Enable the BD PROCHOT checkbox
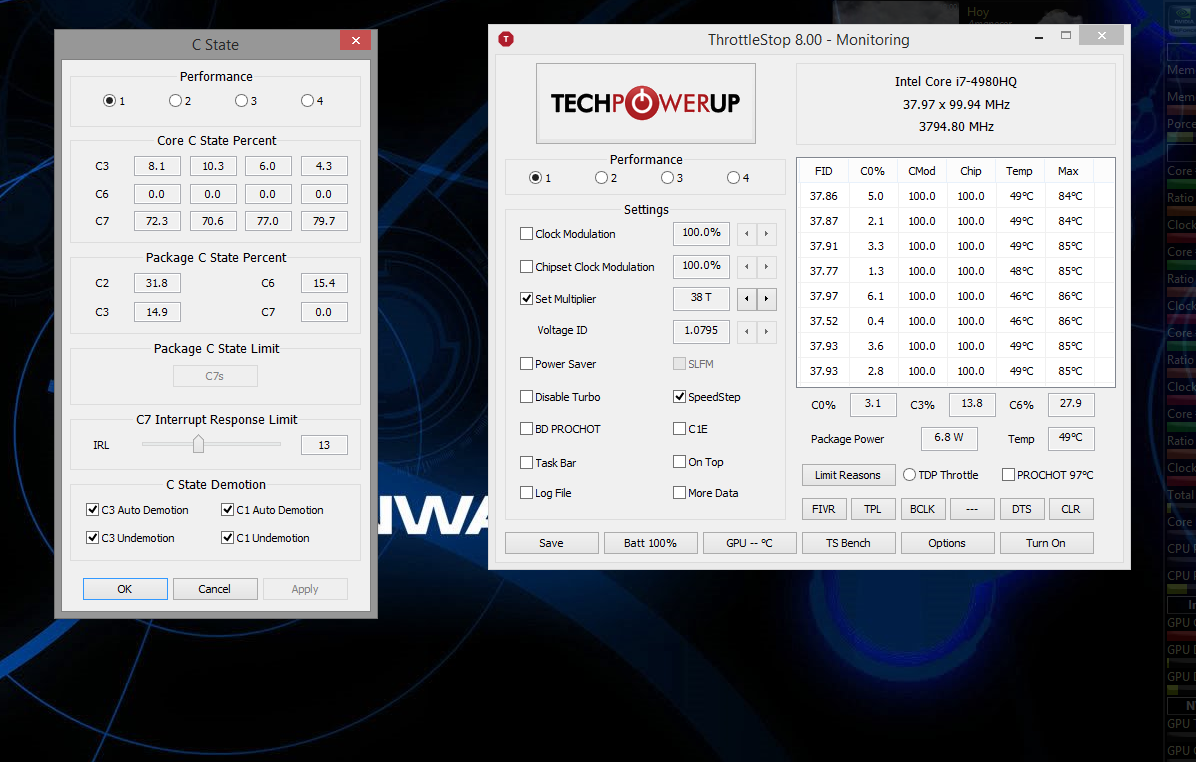Image resolution: width=1196 pixels, height=762 pixels. [526, 429]
